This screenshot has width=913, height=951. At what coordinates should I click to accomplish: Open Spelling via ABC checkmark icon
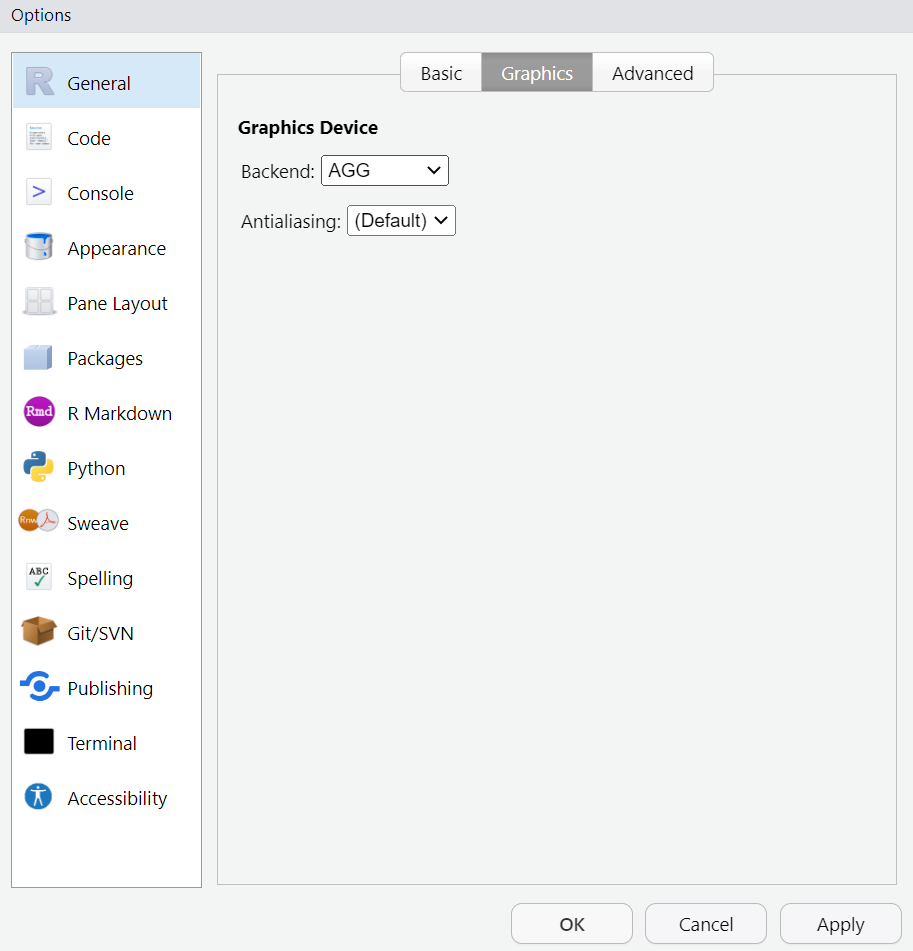click(x=39, y=578)
